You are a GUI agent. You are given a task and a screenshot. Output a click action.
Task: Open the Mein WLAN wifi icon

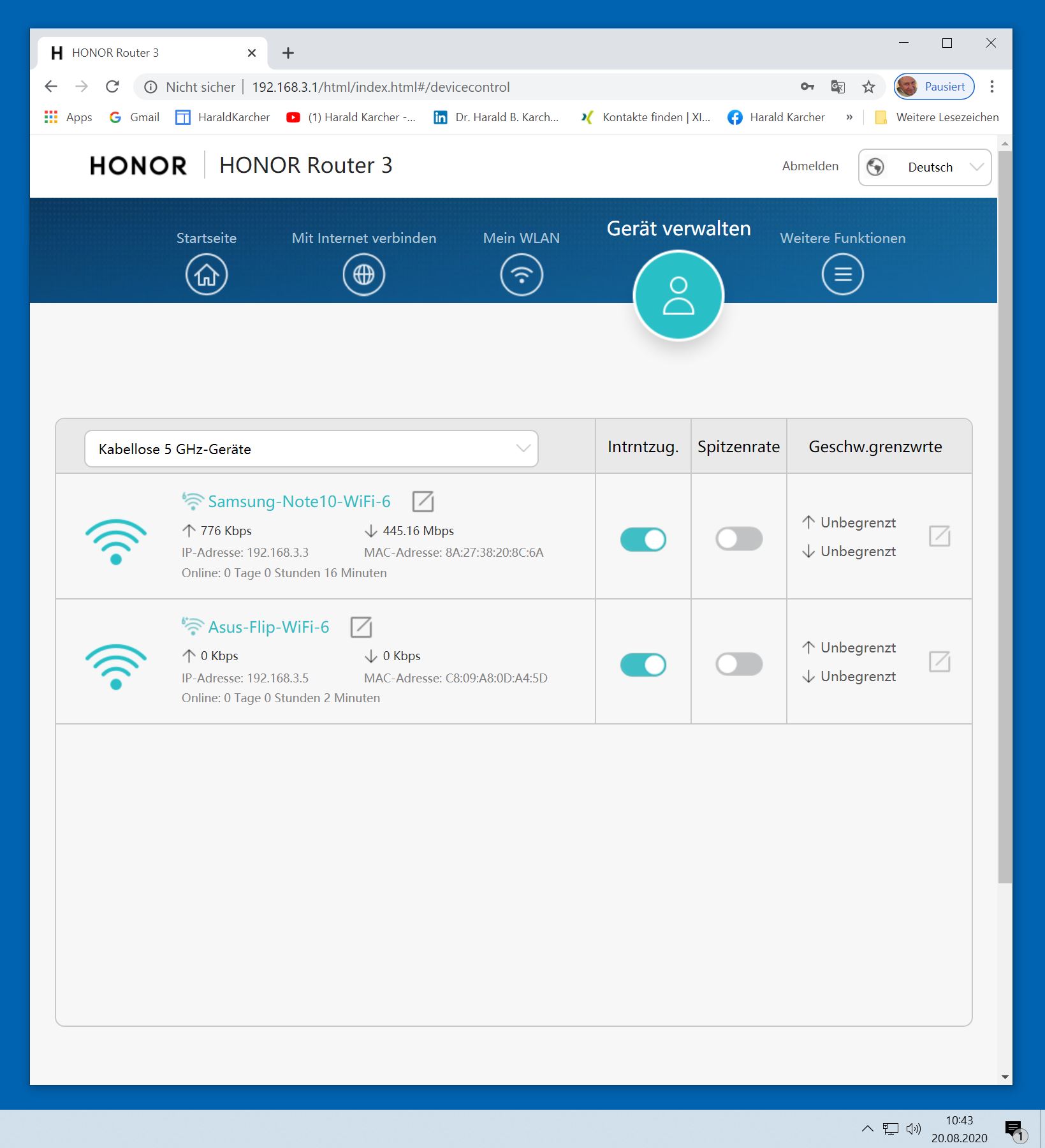point(522,275)
